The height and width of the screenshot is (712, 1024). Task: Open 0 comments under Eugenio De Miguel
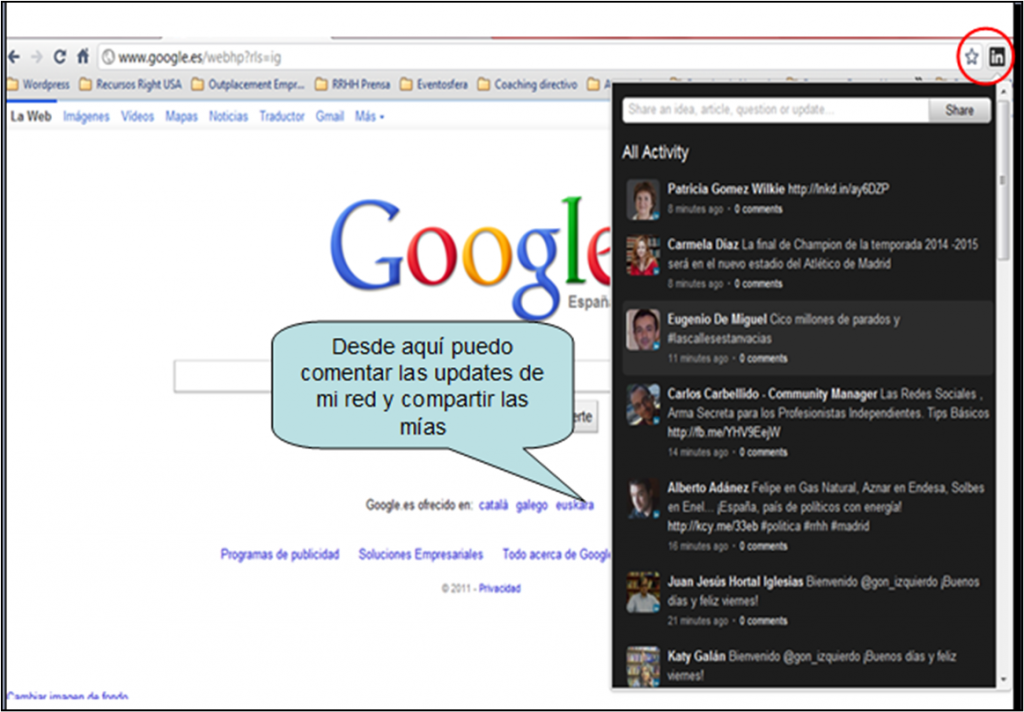pos(763,358)
